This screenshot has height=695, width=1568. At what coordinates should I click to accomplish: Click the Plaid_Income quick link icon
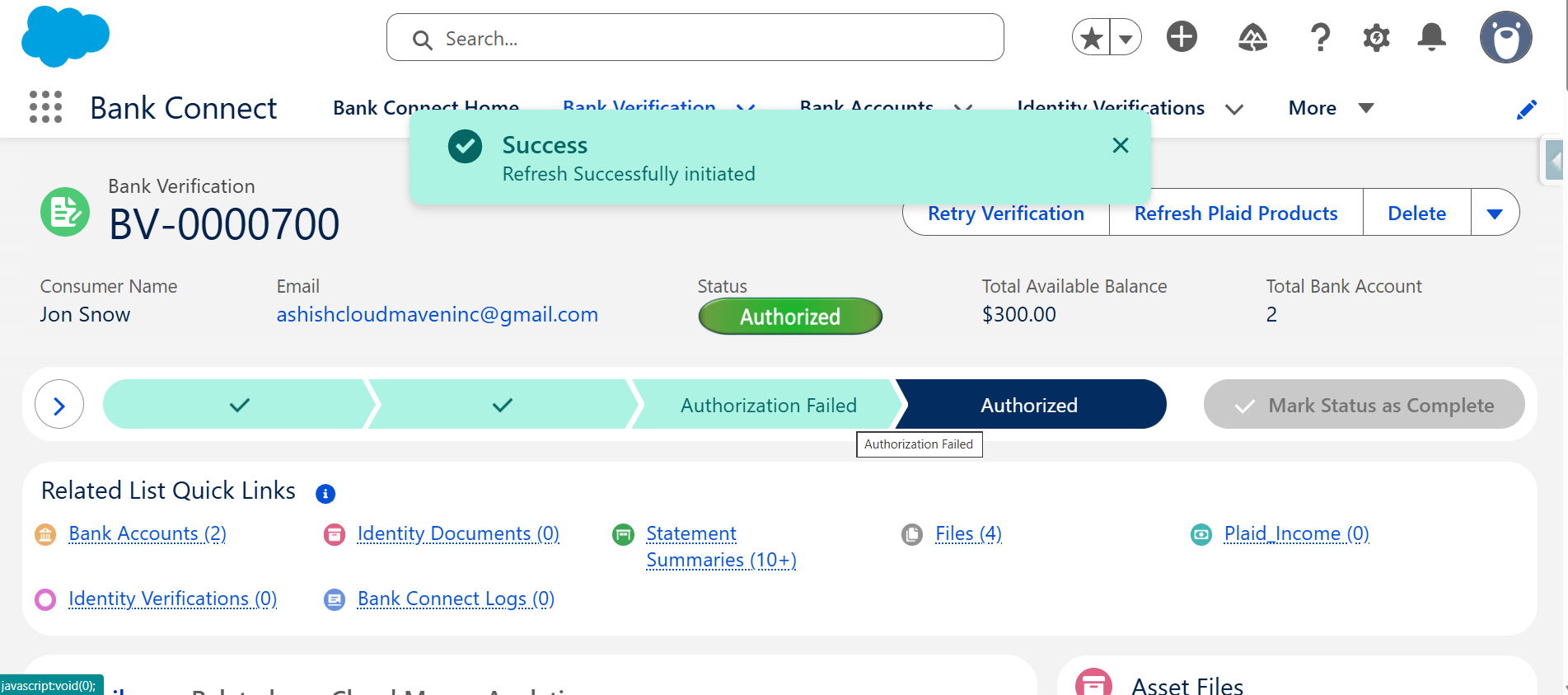coord(1201,534)
